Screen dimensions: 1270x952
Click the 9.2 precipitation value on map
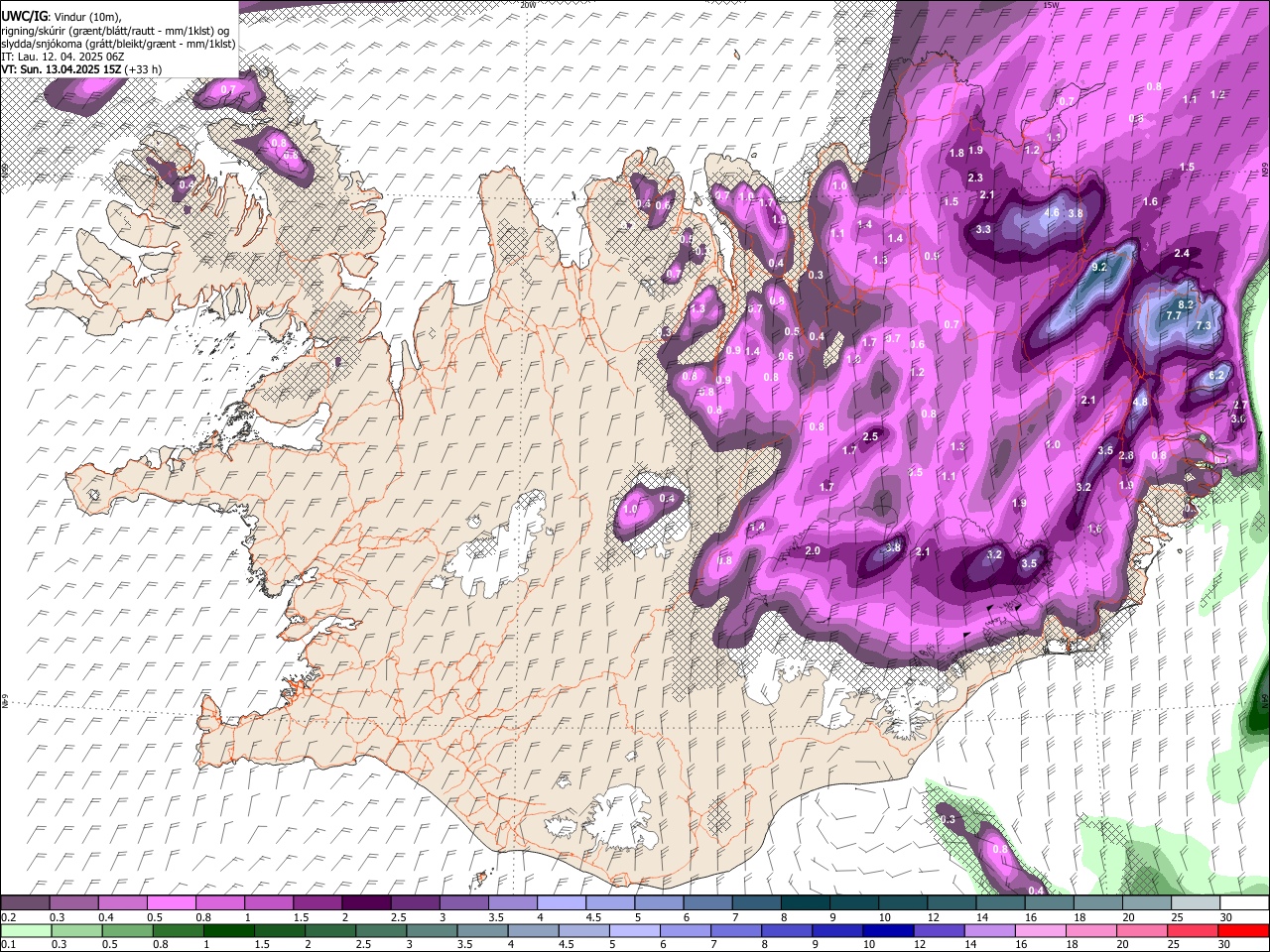1099,268
